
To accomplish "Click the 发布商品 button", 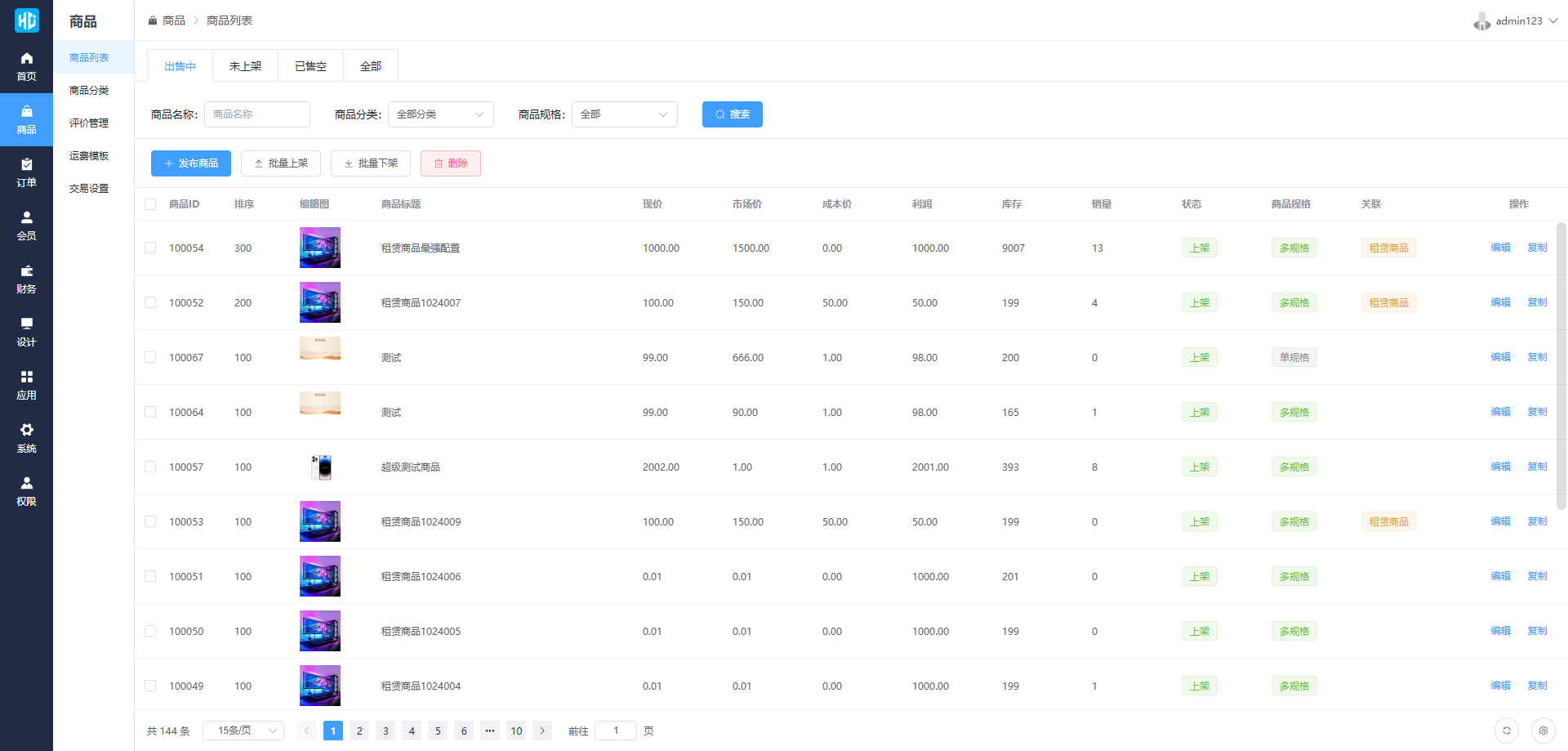I will click(x=191, y=163).
